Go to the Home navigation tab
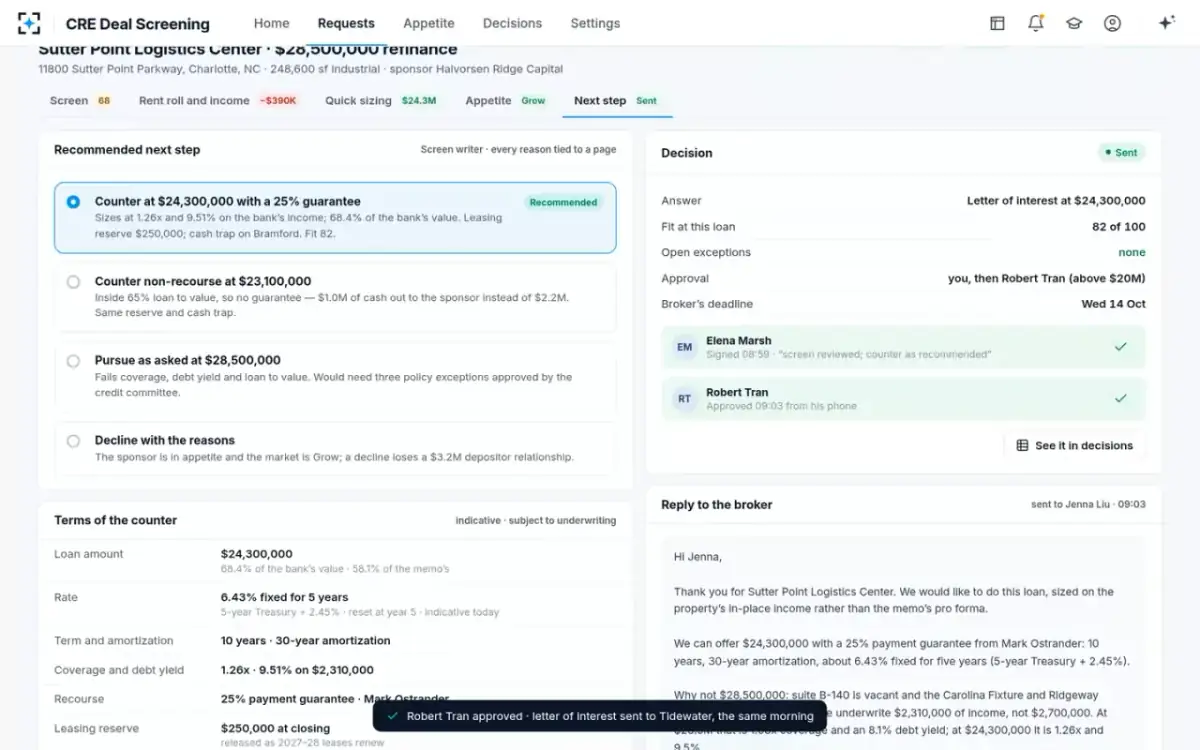The image size is (1200, 750). click(271, 23)
